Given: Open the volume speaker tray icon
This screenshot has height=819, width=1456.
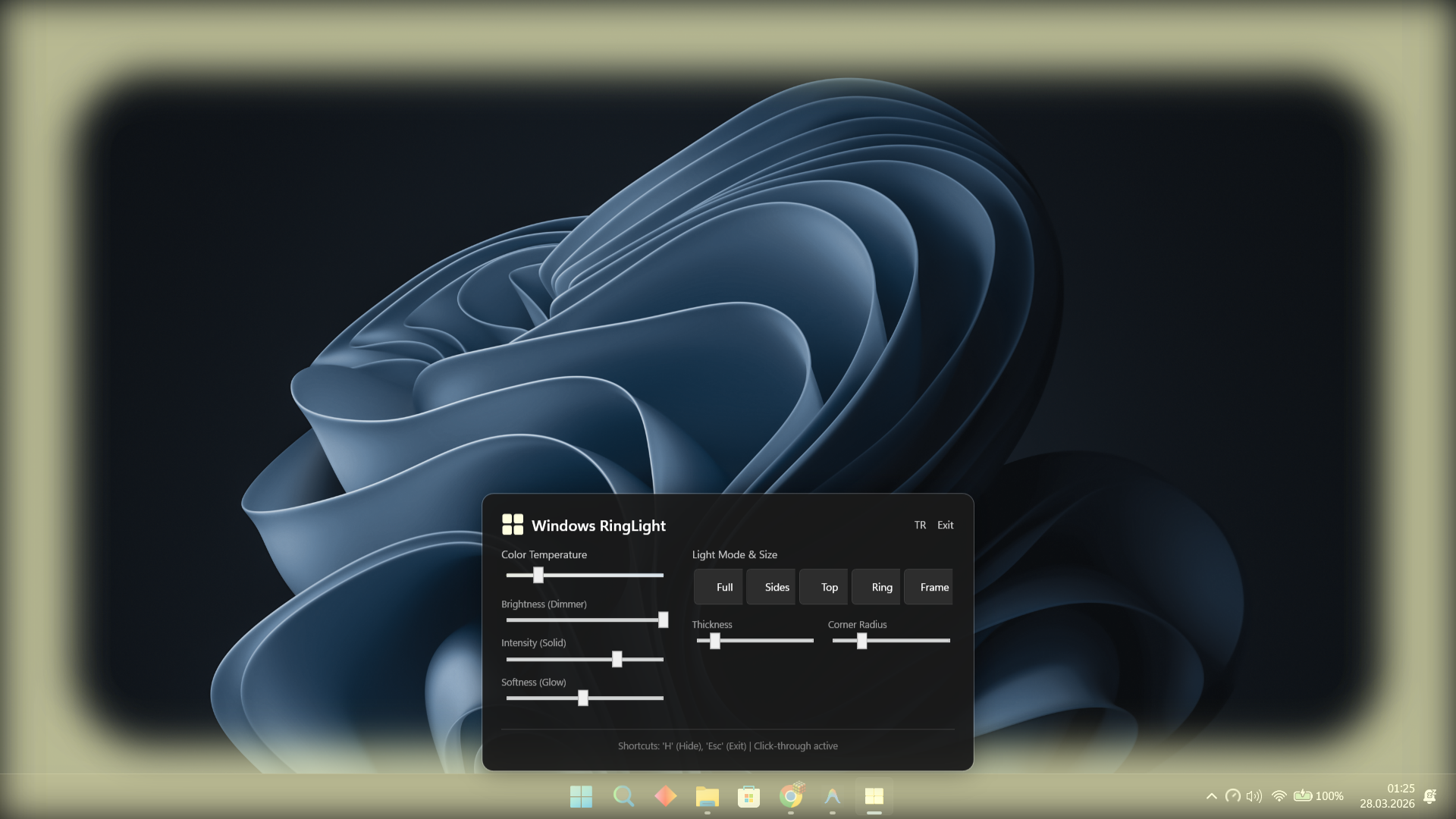Looking at the screenshot, I should [1254, 796].
